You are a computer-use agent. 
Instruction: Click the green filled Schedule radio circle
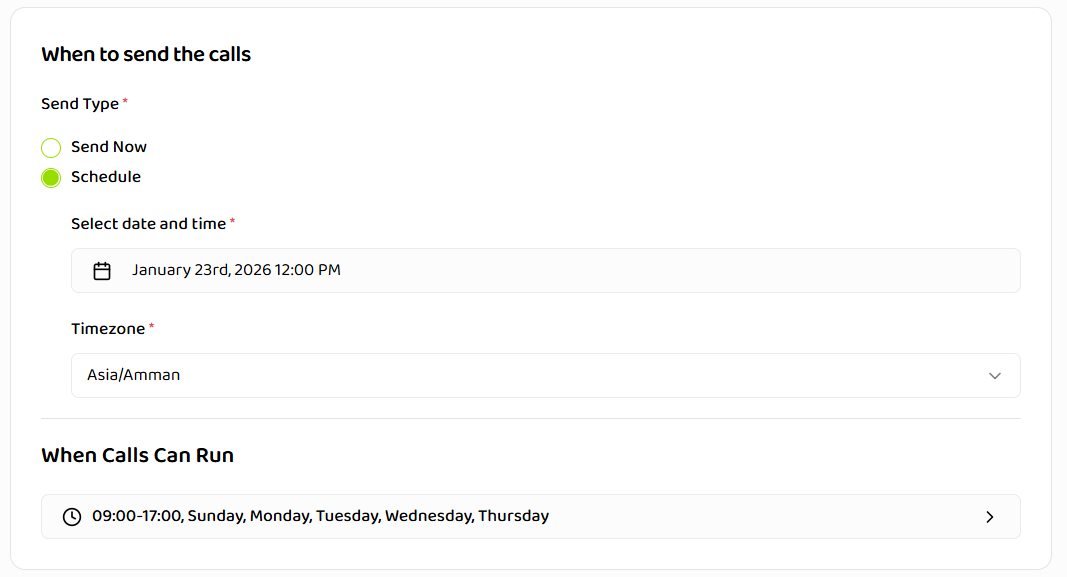[x=51, y=177]
